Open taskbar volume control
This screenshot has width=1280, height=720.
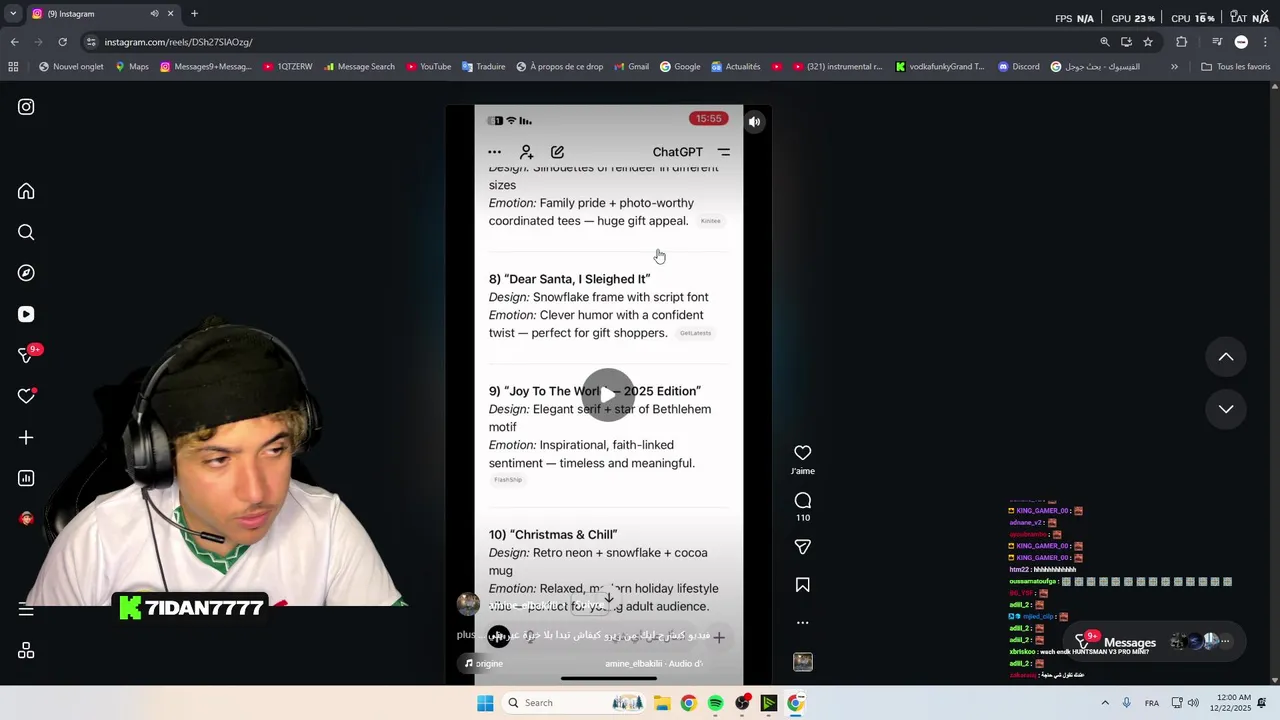coord(1193,703)
